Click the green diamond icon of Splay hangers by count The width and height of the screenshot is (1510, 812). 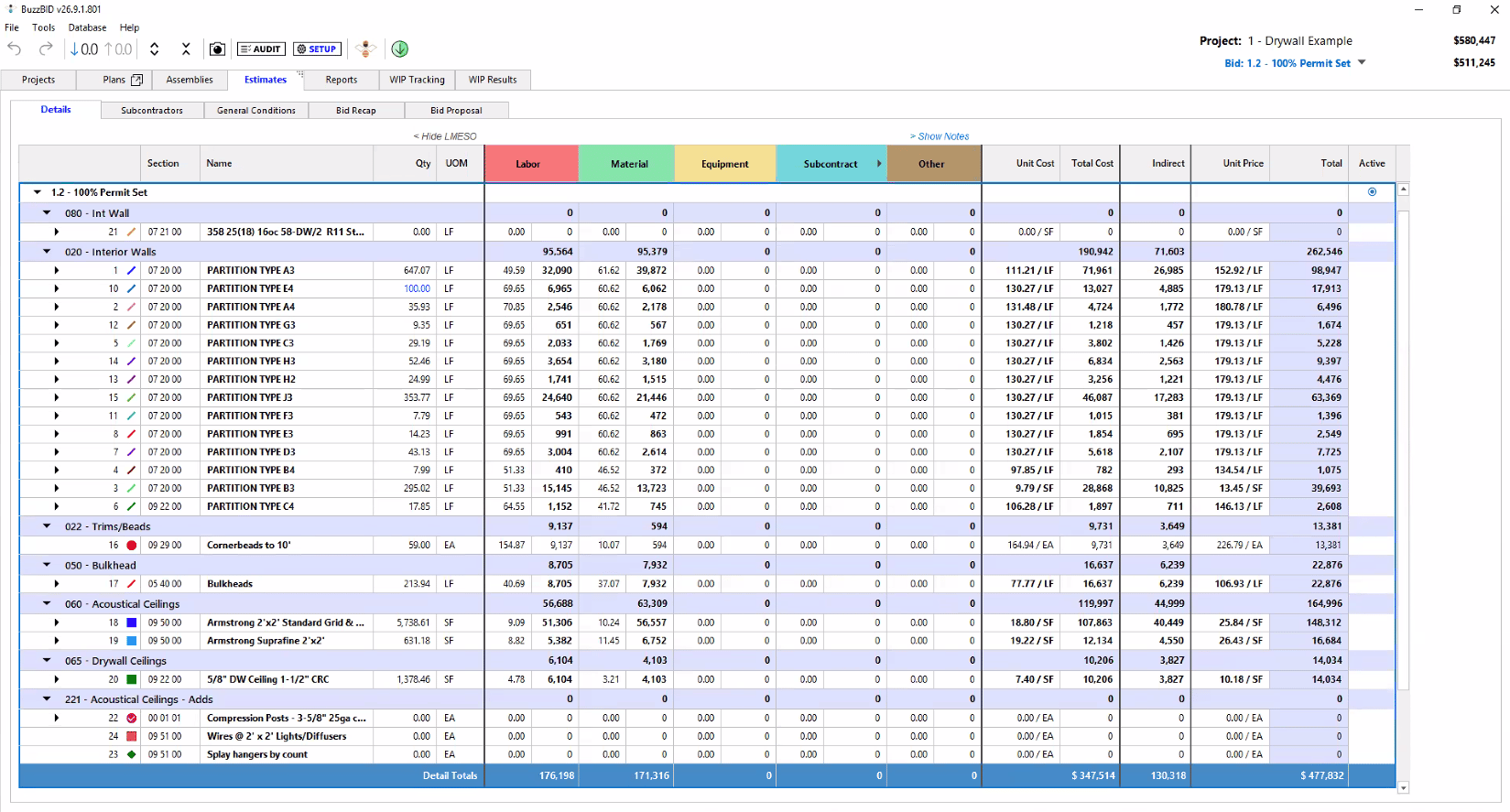click(x=131, y=754)
